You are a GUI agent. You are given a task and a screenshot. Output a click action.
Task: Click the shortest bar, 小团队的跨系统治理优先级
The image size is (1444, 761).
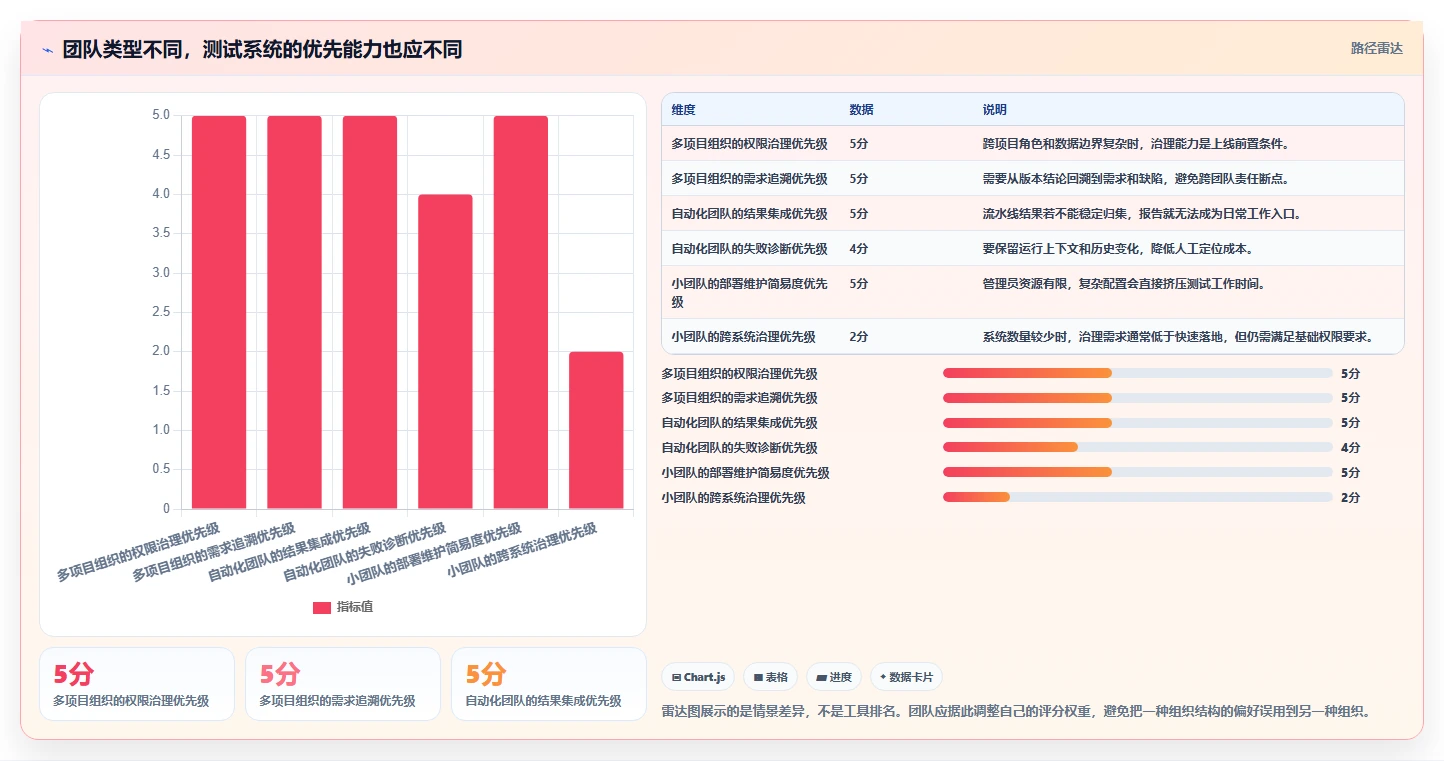596,430
